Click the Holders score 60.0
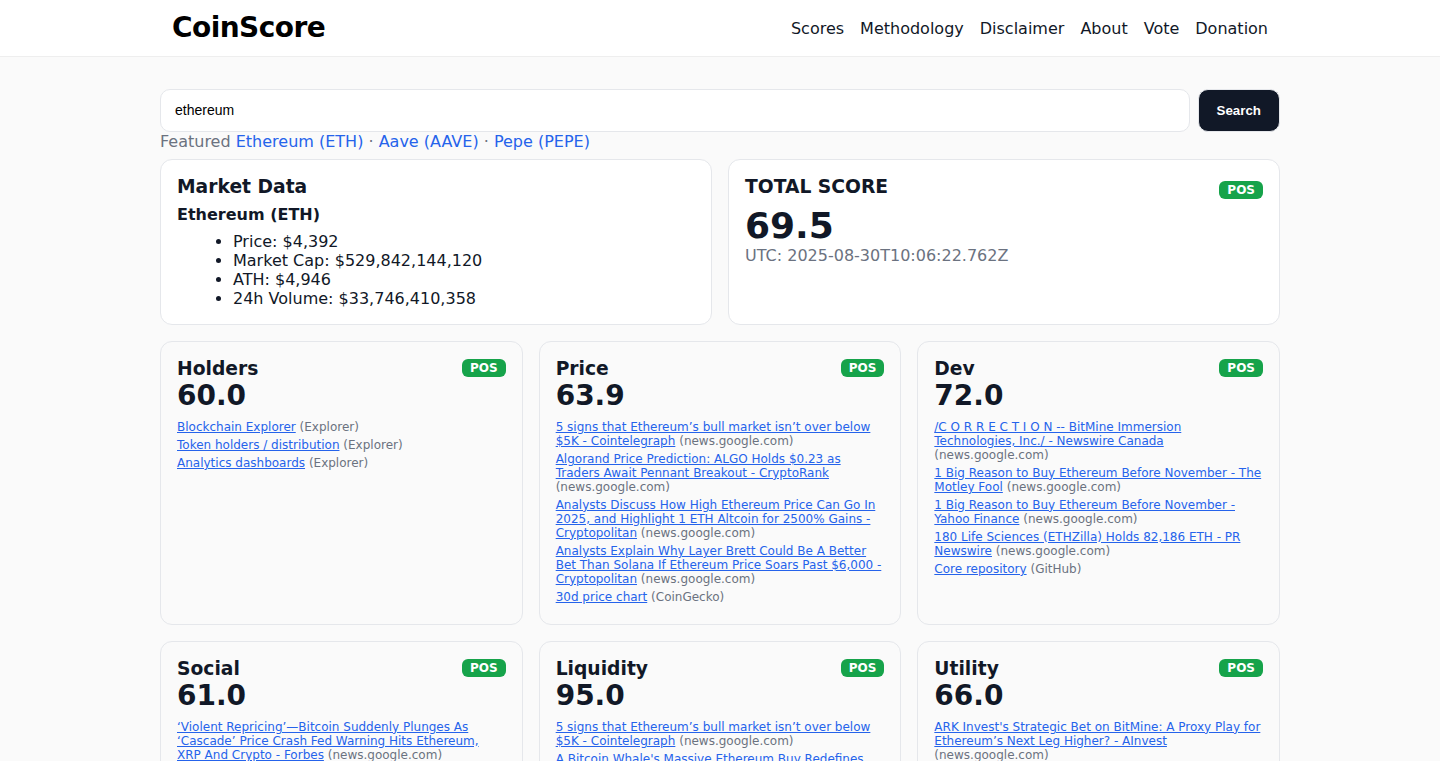This screenshot has width=1440, height=761. [x=211, y=395]
